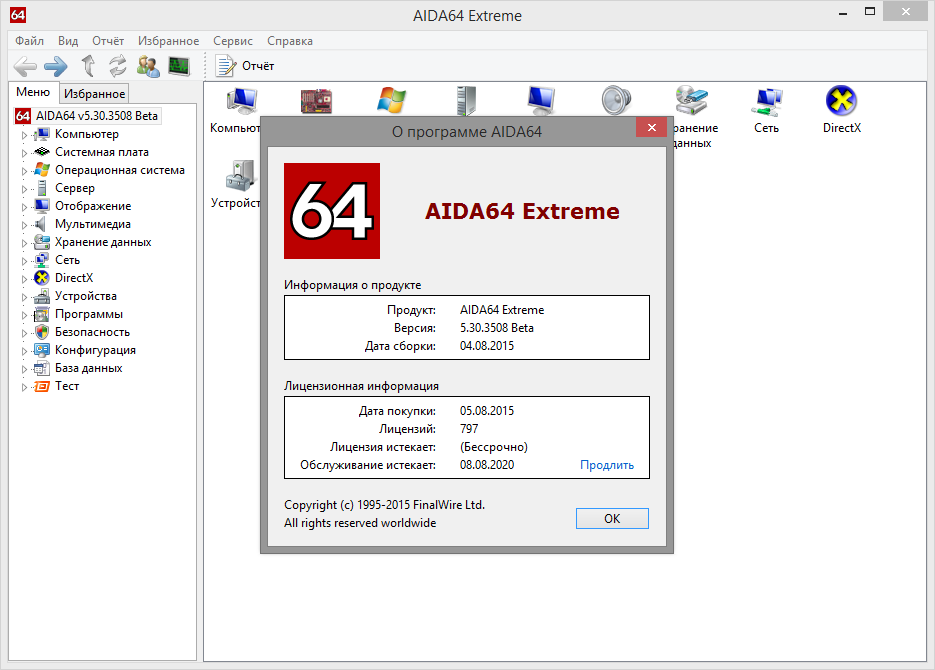Viewport: 935px width, 670px height.
Task: Click the refresh icon in toolbar
Action: [x=118, y=66]
